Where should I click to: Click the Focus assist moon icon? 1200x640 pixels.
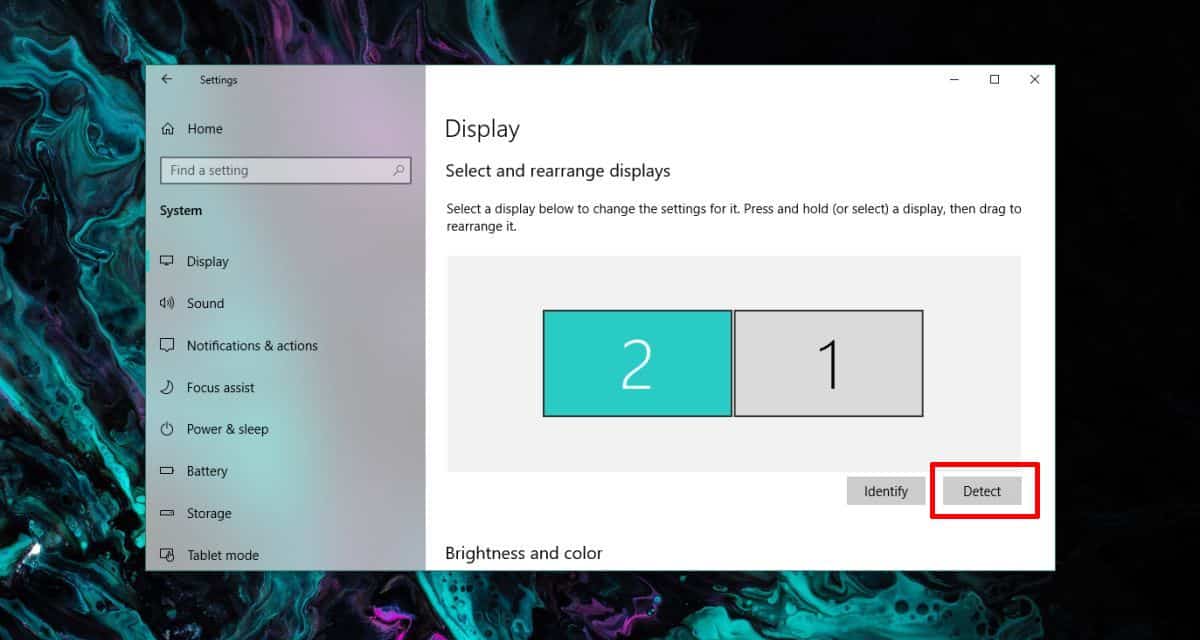[167, 387]
